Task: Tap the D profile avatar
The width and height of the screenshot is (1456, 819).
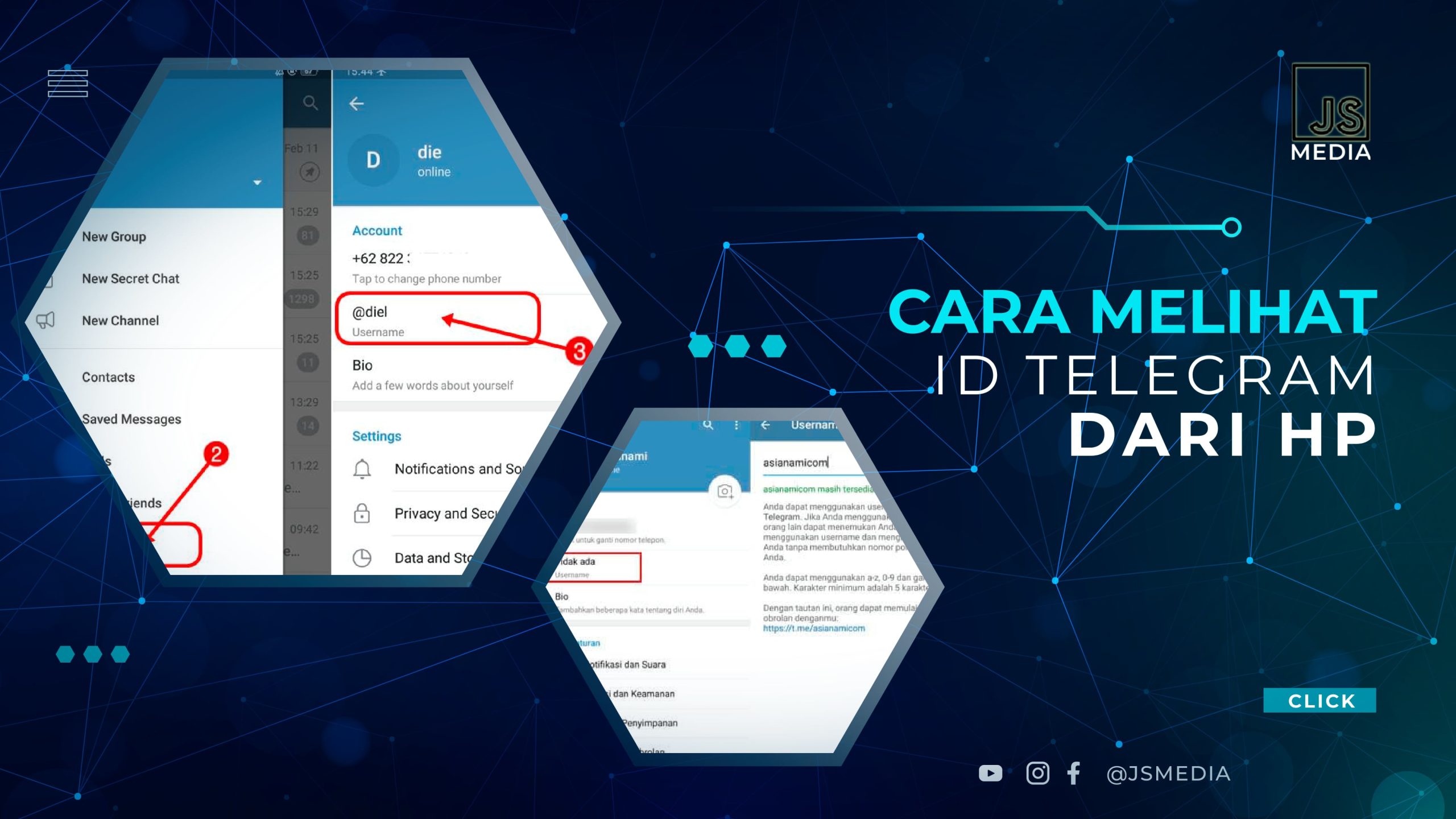Action: [373, 160]
